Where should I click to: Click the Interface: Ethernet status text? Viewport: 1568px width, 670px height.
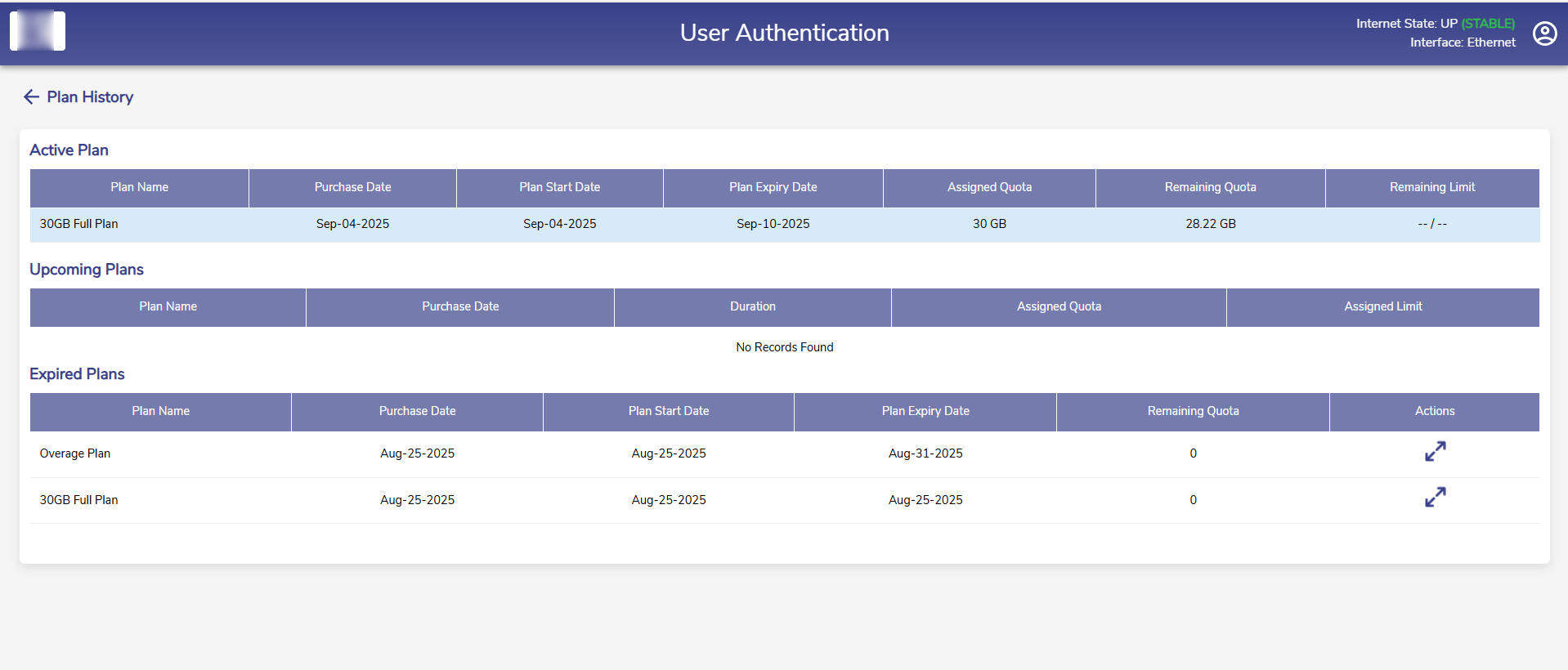click(1462, 42)
